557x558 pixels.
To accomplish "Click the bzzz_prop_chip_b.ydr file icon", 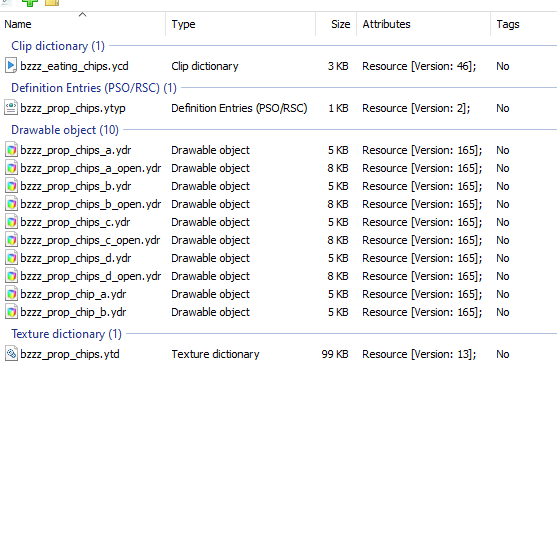I will [x=11, y=312].
